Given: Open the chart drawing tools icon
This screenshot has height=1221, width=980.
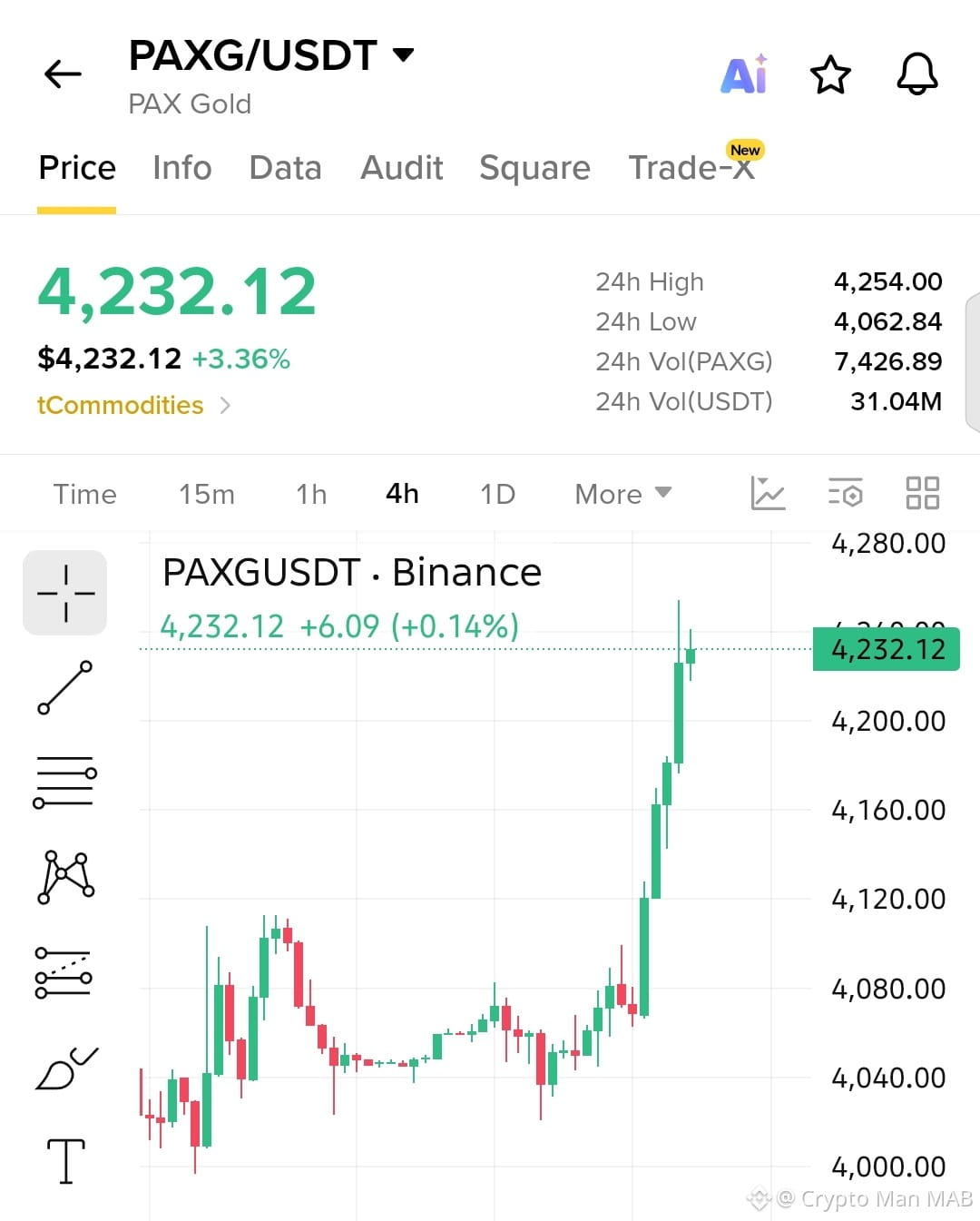Looking at the screenshot, I should (768, 493).
